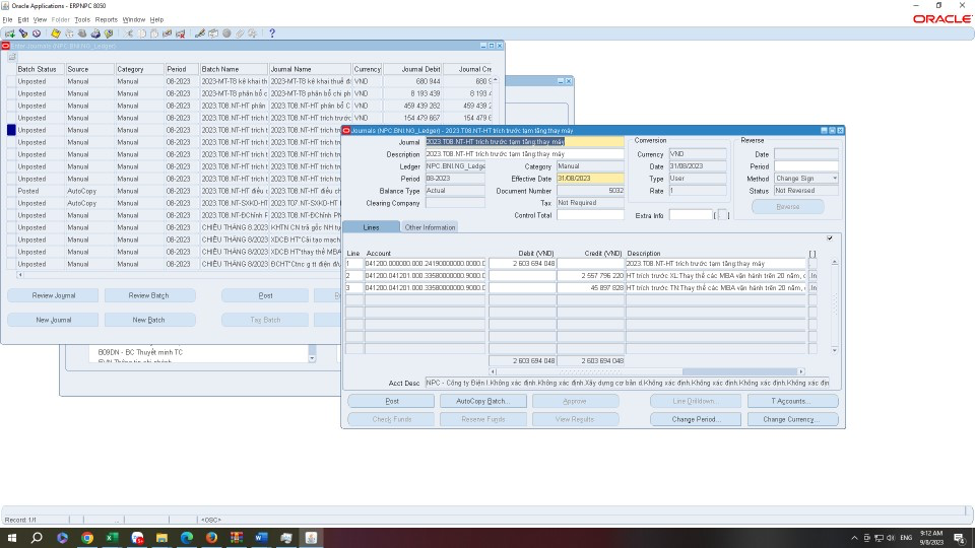Open the Reports menu
Image resolution: width=977 pixels, height=550 pixels.
coord(107,20)
